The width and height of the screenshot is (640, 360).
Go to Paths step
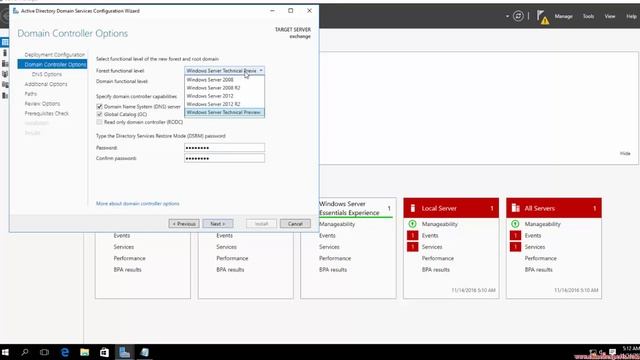click(x=31, y=94)
